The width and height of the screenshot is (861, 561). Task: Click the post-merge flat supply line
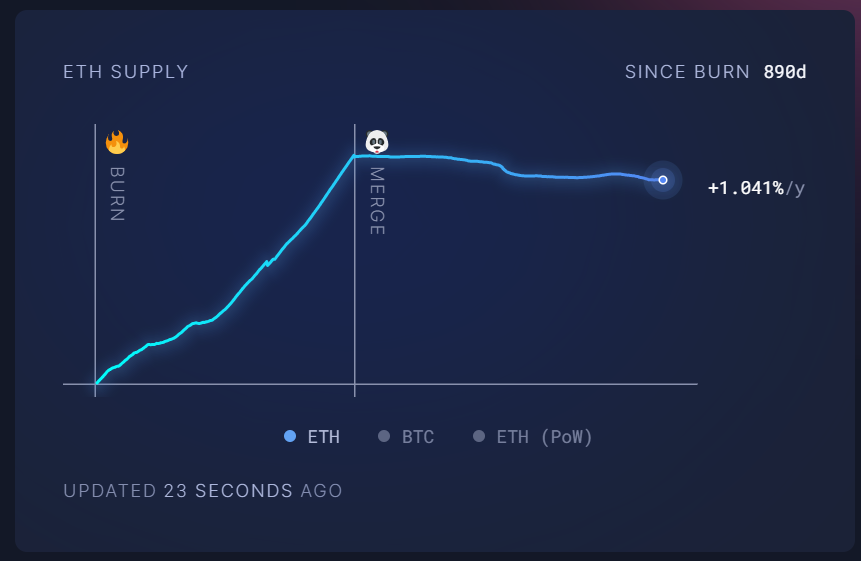click(560, 177)
